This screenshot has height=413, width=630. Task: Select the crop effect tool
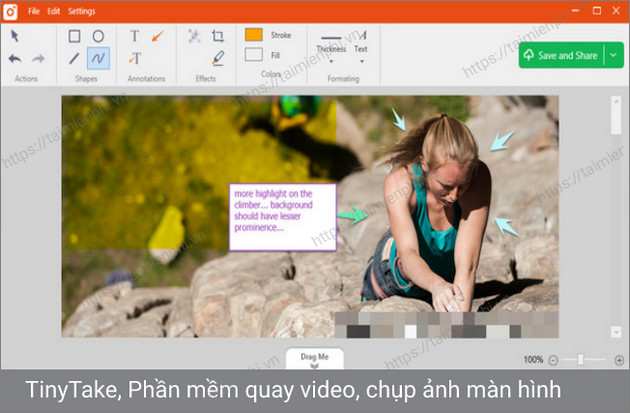click(218, 36)
